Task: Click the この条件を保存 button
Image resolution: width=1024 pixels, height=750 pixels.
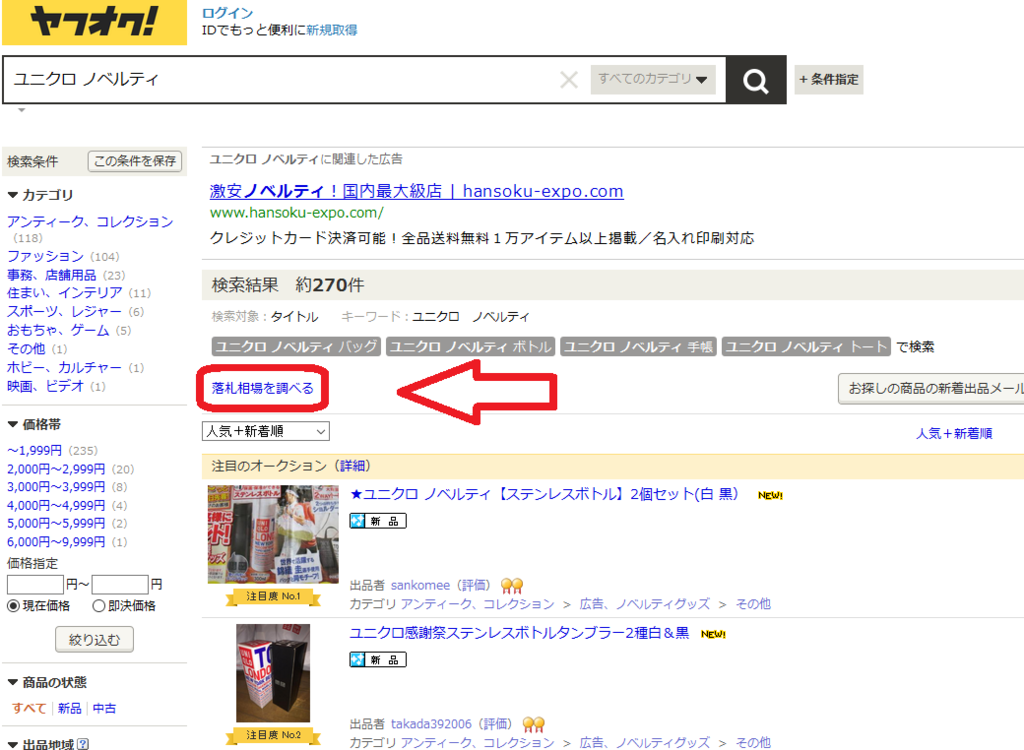Action: [135, 161]
